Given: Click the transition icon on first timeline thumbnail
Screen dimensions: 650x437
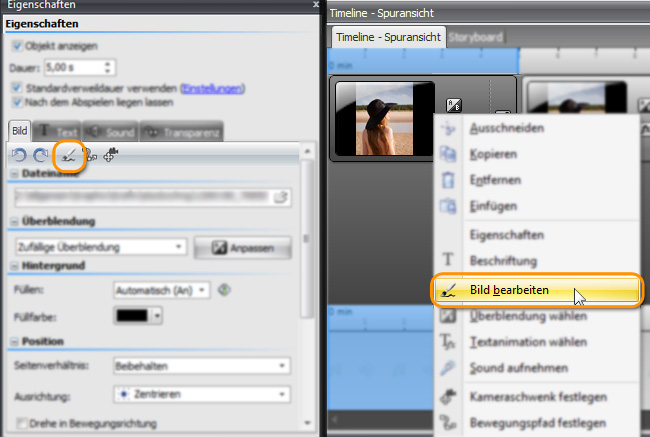Looking at the screenshot, I should (453, 105).
